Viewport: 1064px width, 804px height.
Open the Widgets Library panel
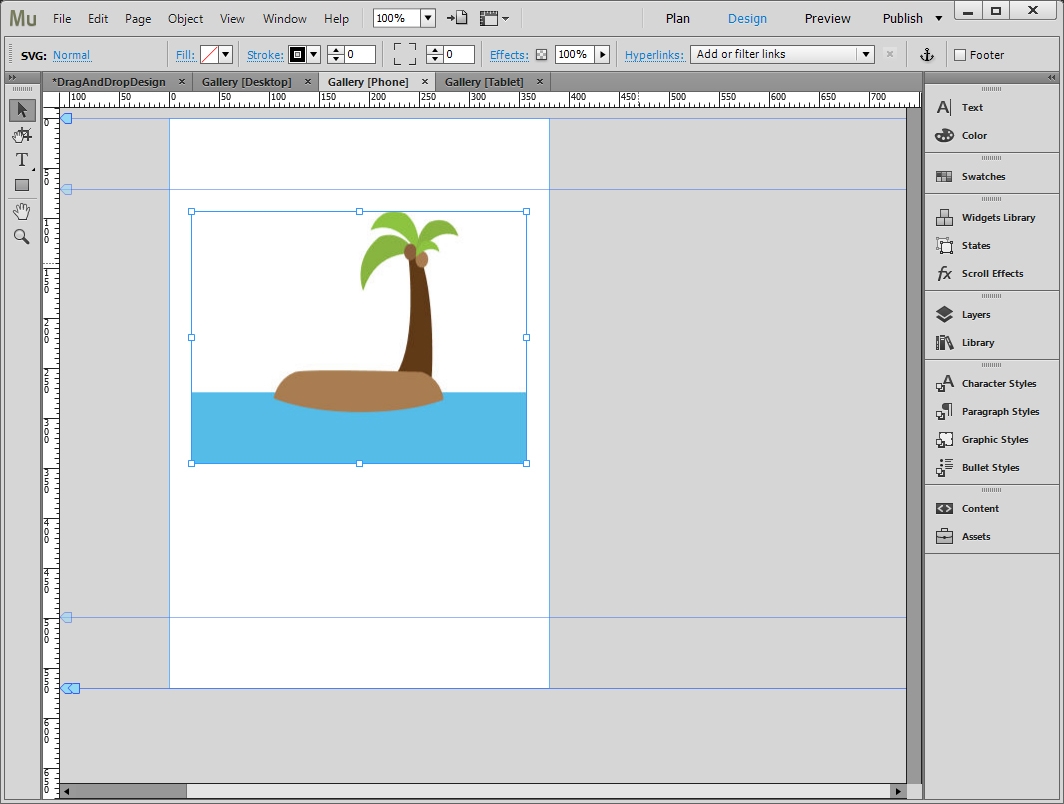pyautogui.click(x=997, y=218)
